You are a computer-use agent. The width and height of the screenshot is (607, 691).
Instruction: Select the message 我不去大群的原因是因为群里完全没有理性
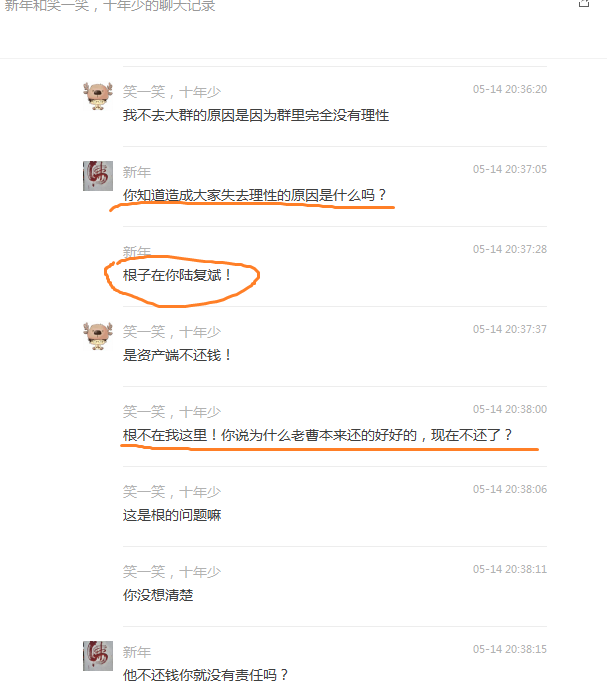[x=256, y=115]
